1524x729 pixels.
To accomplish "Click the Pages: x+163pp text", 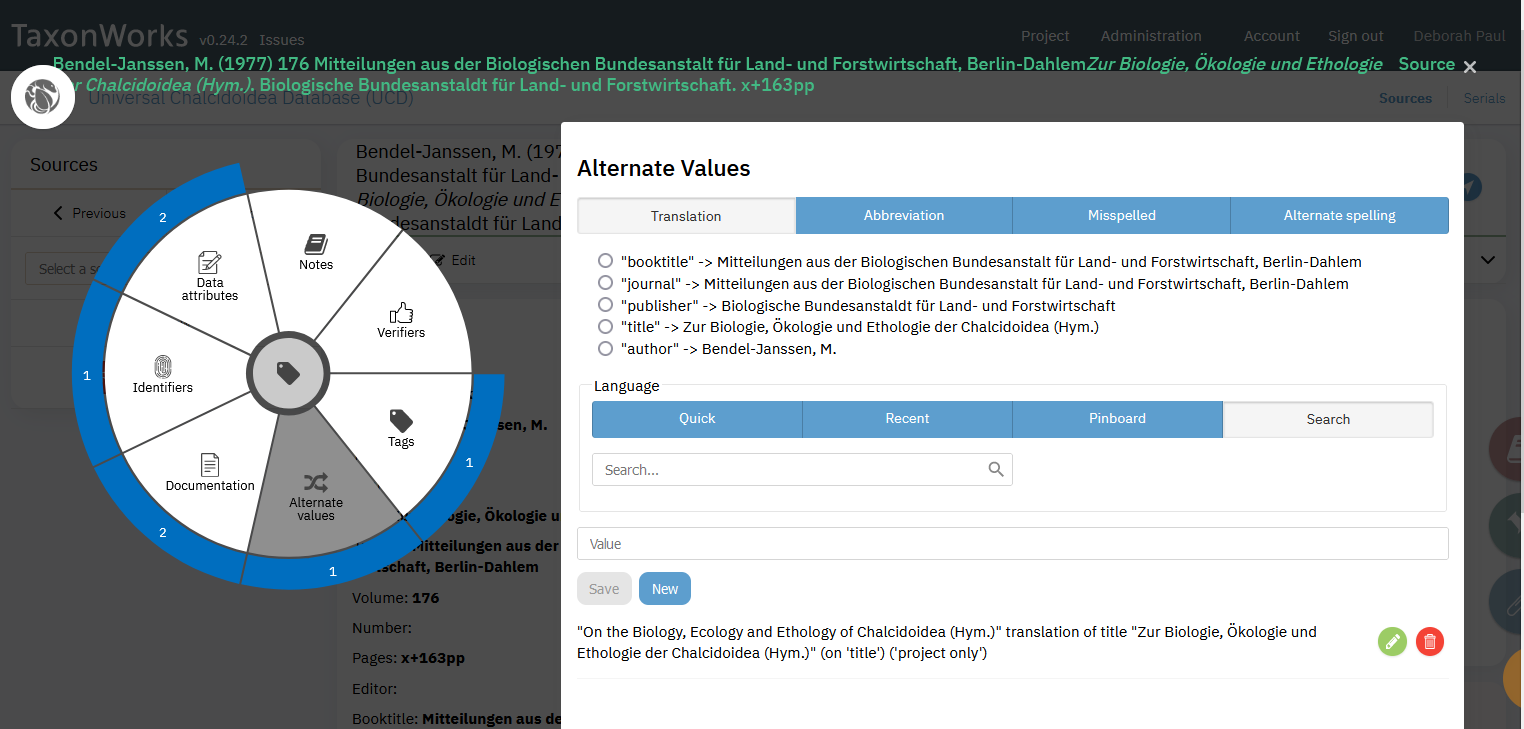I will click(x=408, y=658).
